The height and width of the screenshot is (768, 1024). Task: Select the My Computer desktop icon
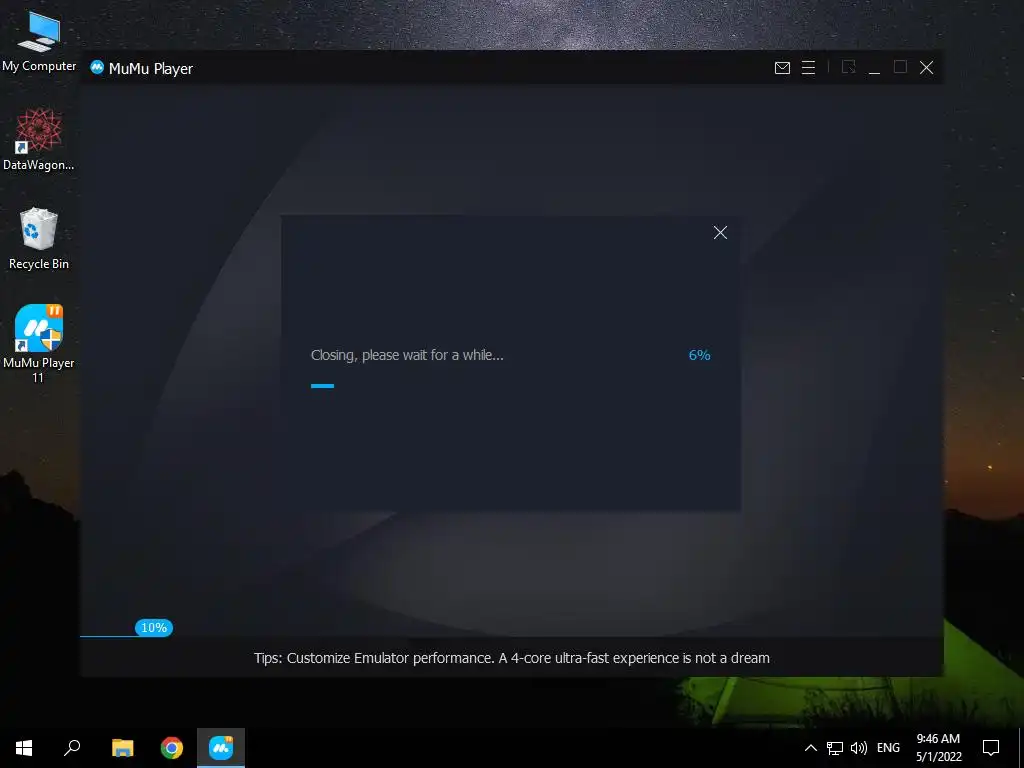click(39, 42)
